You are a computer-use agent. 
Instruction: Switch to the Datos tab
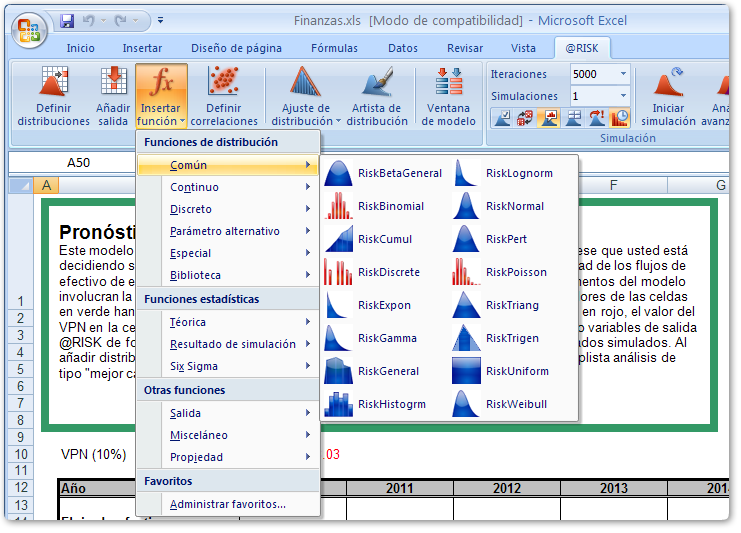coord(403,48)
